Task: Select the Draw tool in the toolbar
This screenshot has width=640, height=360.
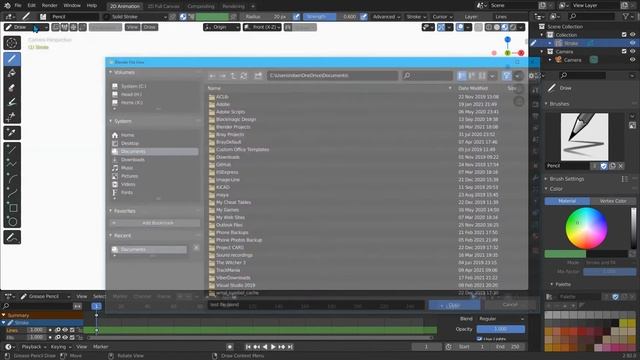Action: tap(12, 59)
